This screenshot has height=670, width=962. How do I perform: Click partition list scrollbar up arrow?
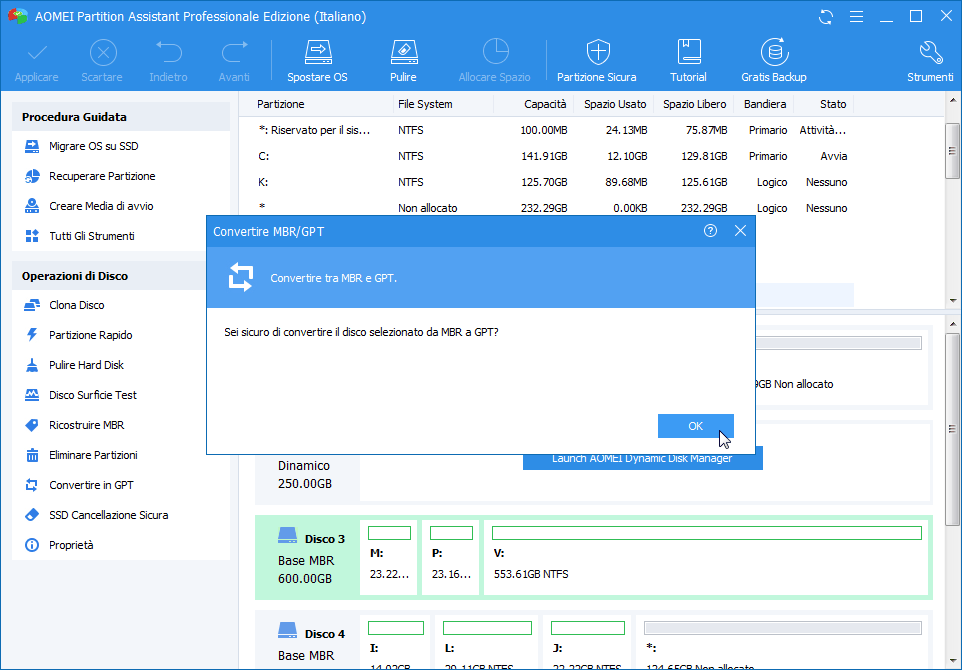pos(953,100)
